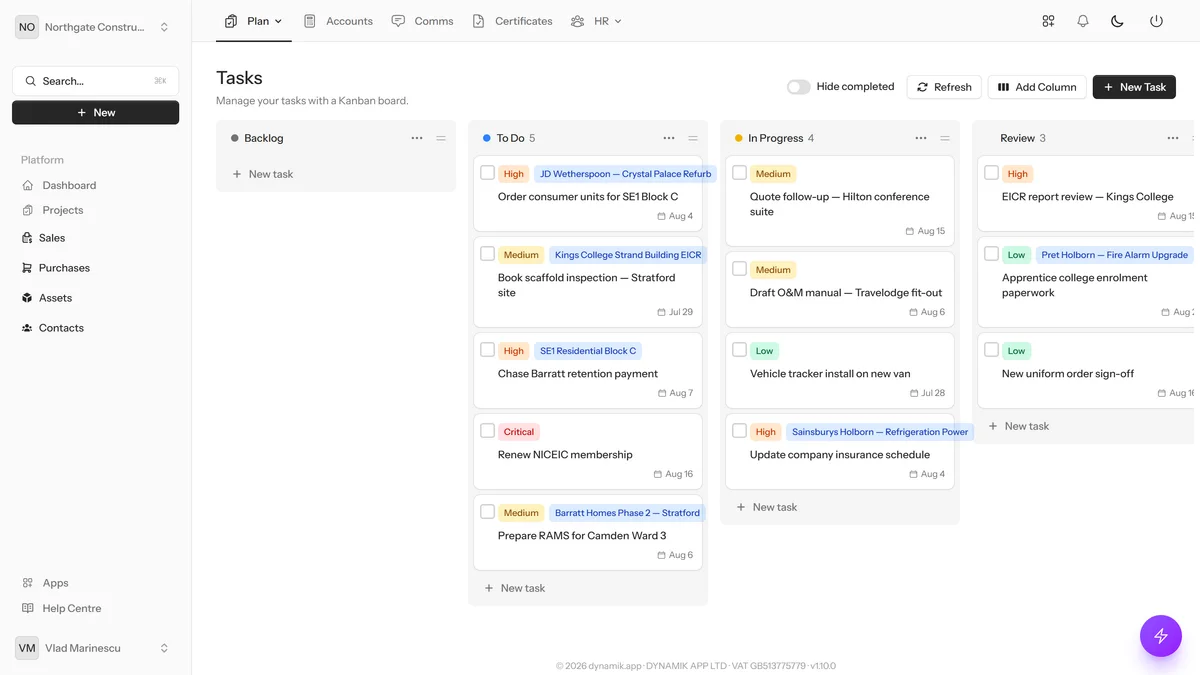Viewport: 1200px width, 675px height.
Task: Open Backlog column options menu
Action: [x=417, y=138]
